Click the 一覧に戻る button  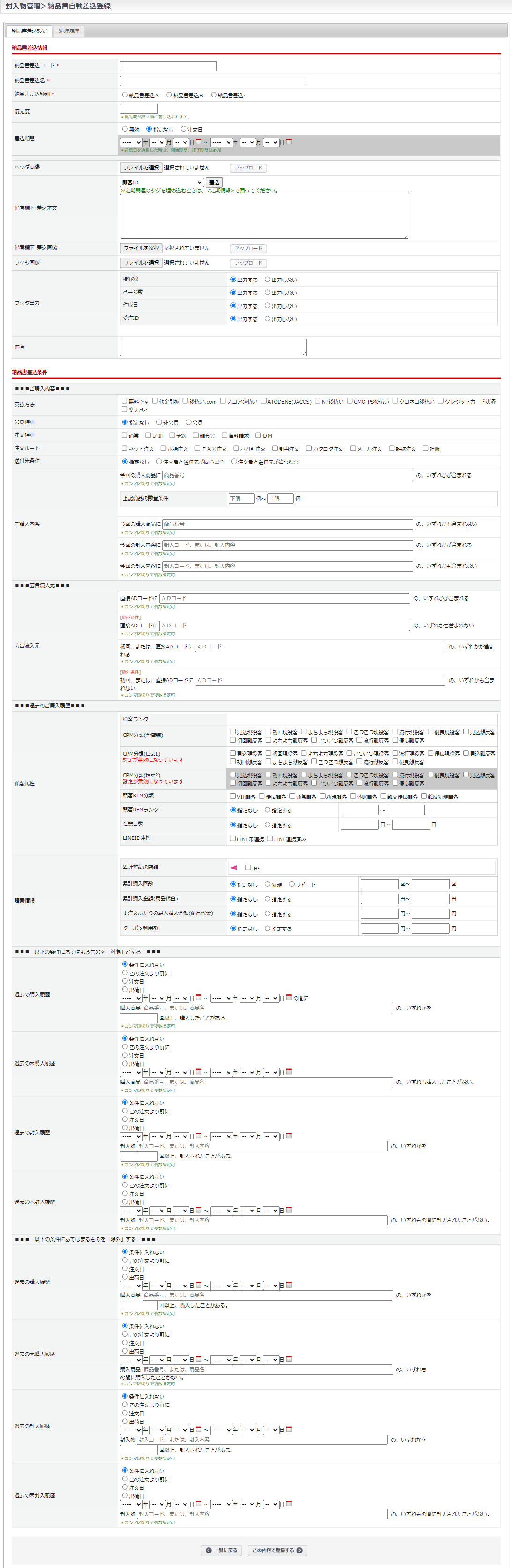click(222, 1550)
